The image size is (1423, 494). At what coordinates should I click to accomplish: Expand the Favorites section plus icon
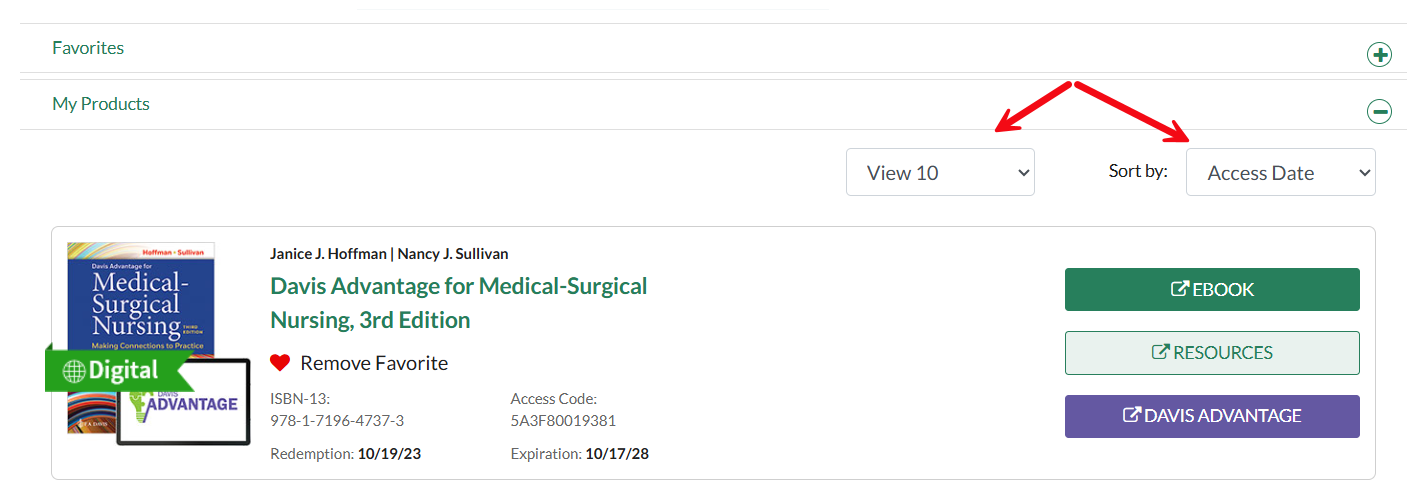click(x=1379, y=55)
